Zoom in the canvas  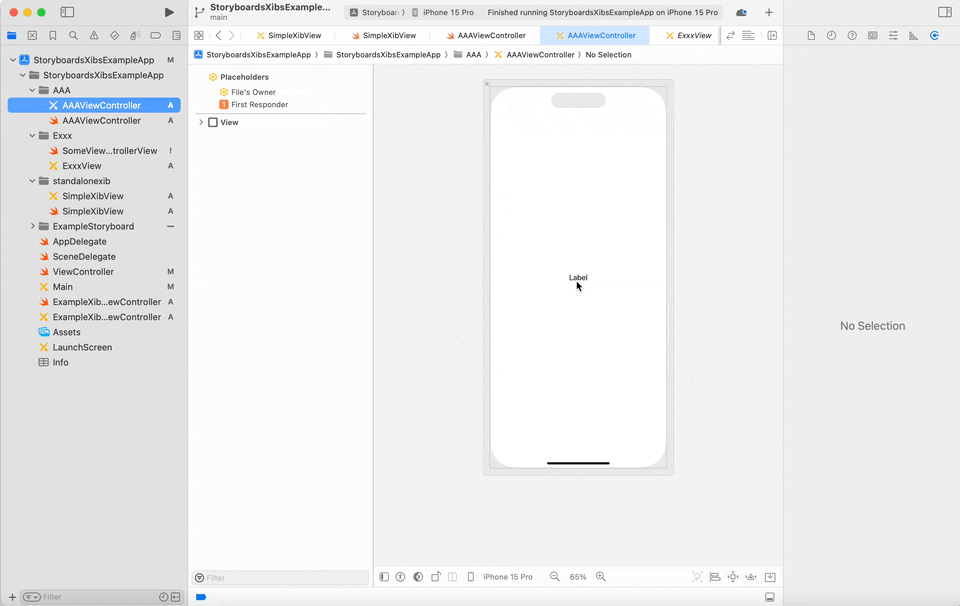tap(601, 577)
